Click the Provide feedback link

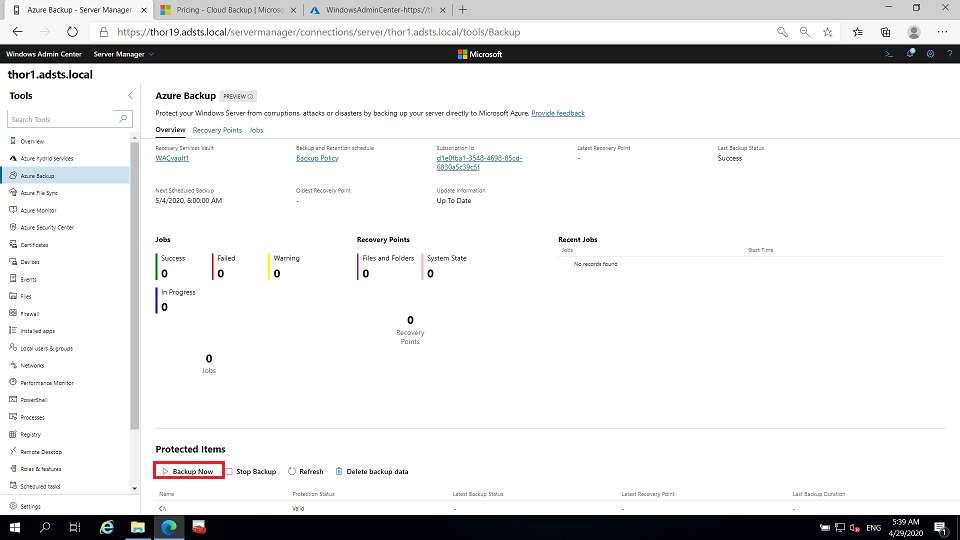click(558, 113)
